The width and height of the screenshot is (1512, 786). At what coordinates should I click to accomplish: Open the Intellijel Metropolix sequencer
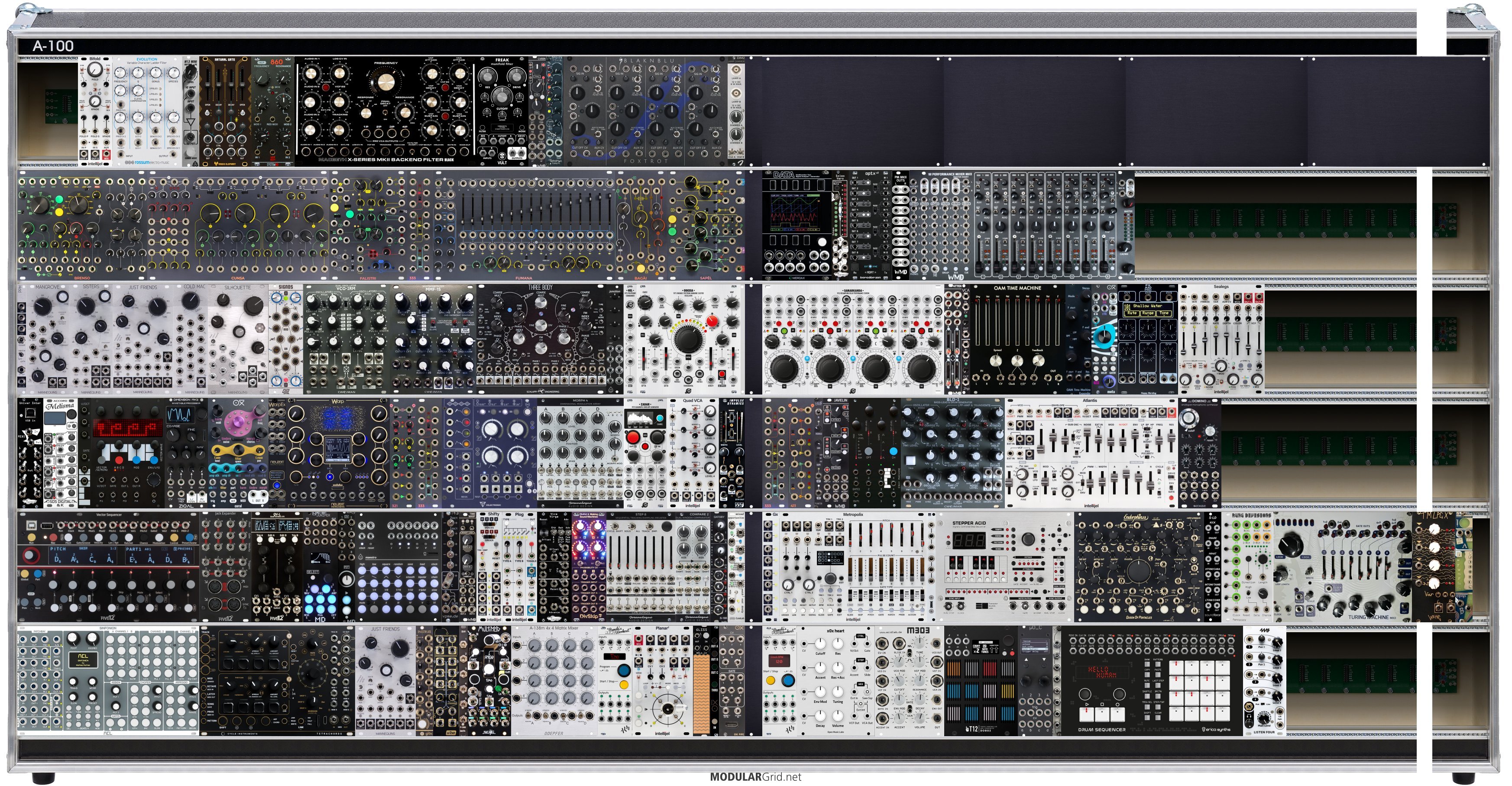coord(853,567)
